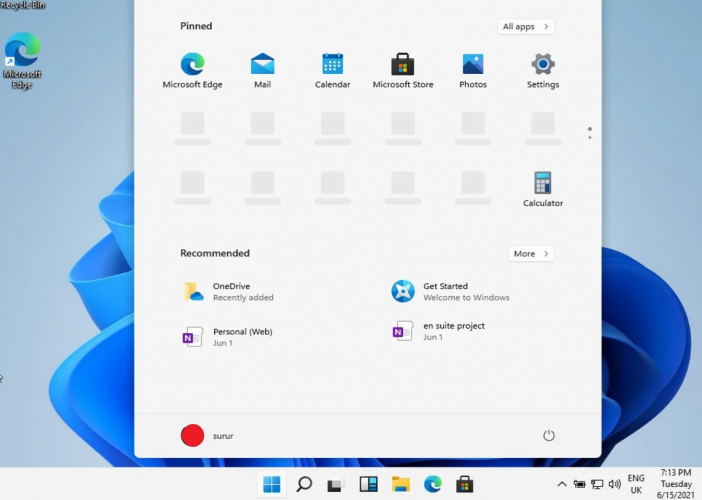Launch Edge from the taskbar

tap(433, 484)
